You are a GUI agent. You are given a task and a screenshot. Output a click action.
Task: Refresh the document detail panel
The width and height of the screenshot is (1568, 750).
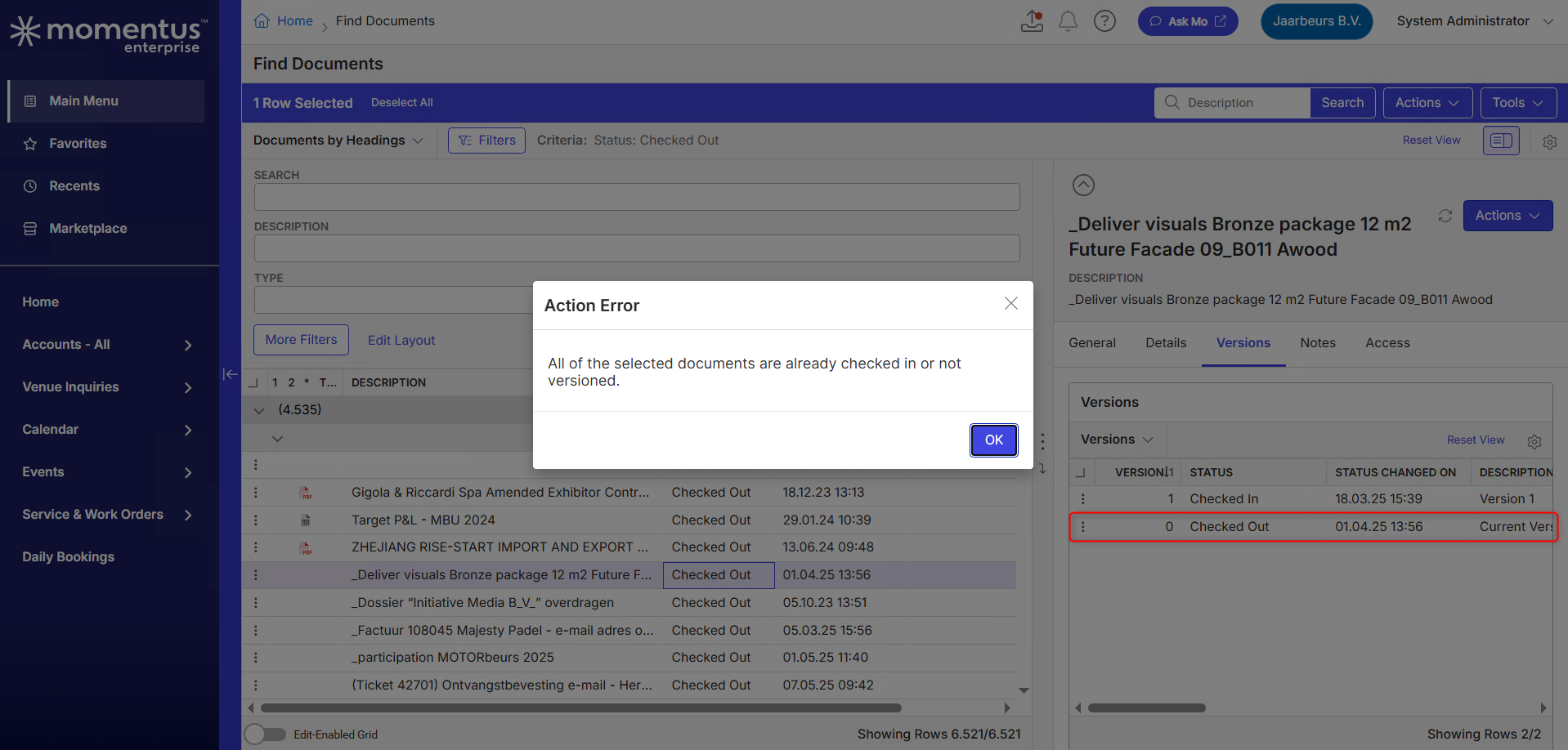click(x=1445, y=216)
